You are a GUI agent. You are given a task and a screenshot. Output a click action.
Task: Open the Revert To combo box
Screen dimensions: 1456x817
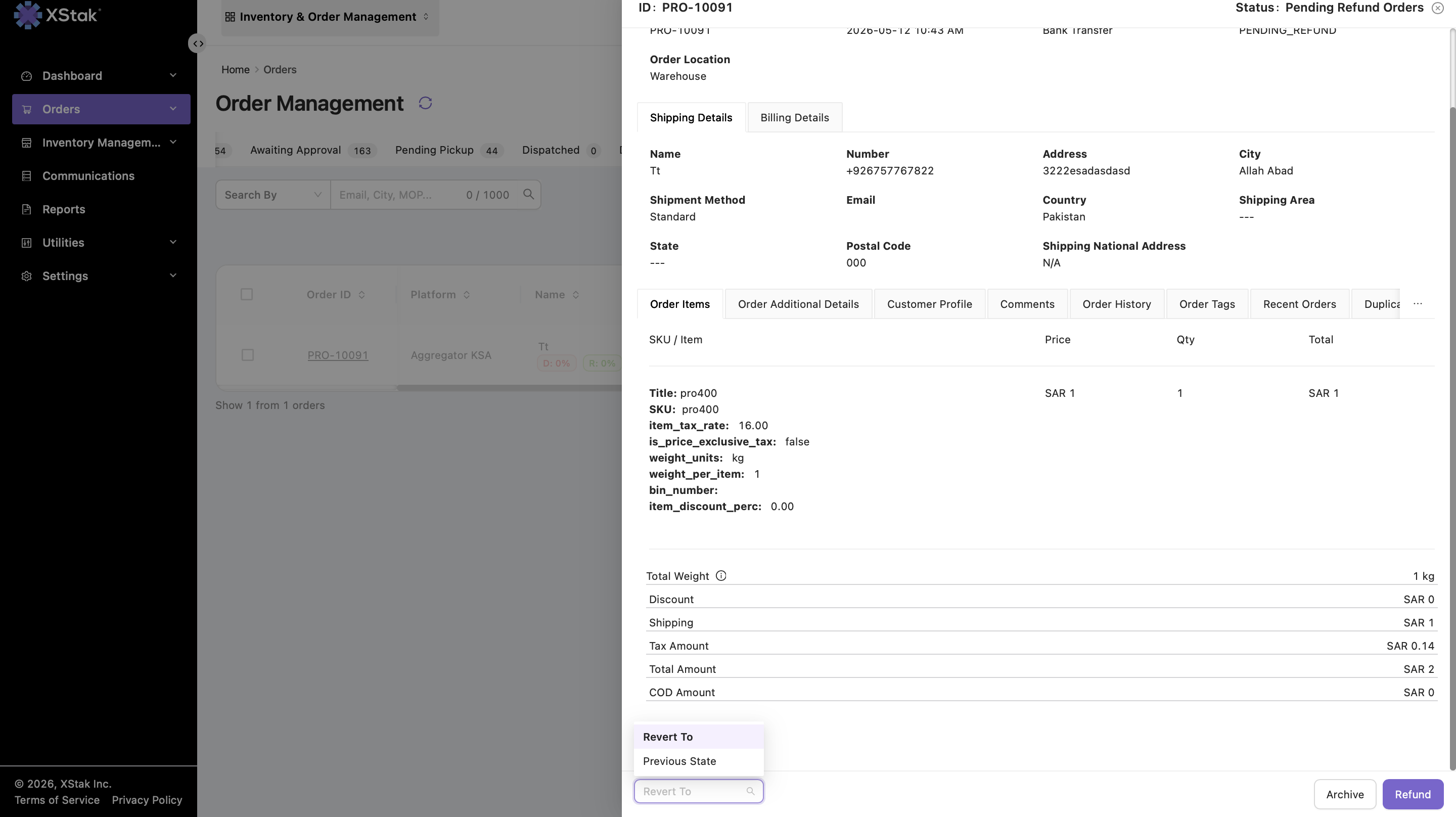(x=698, y=791)
